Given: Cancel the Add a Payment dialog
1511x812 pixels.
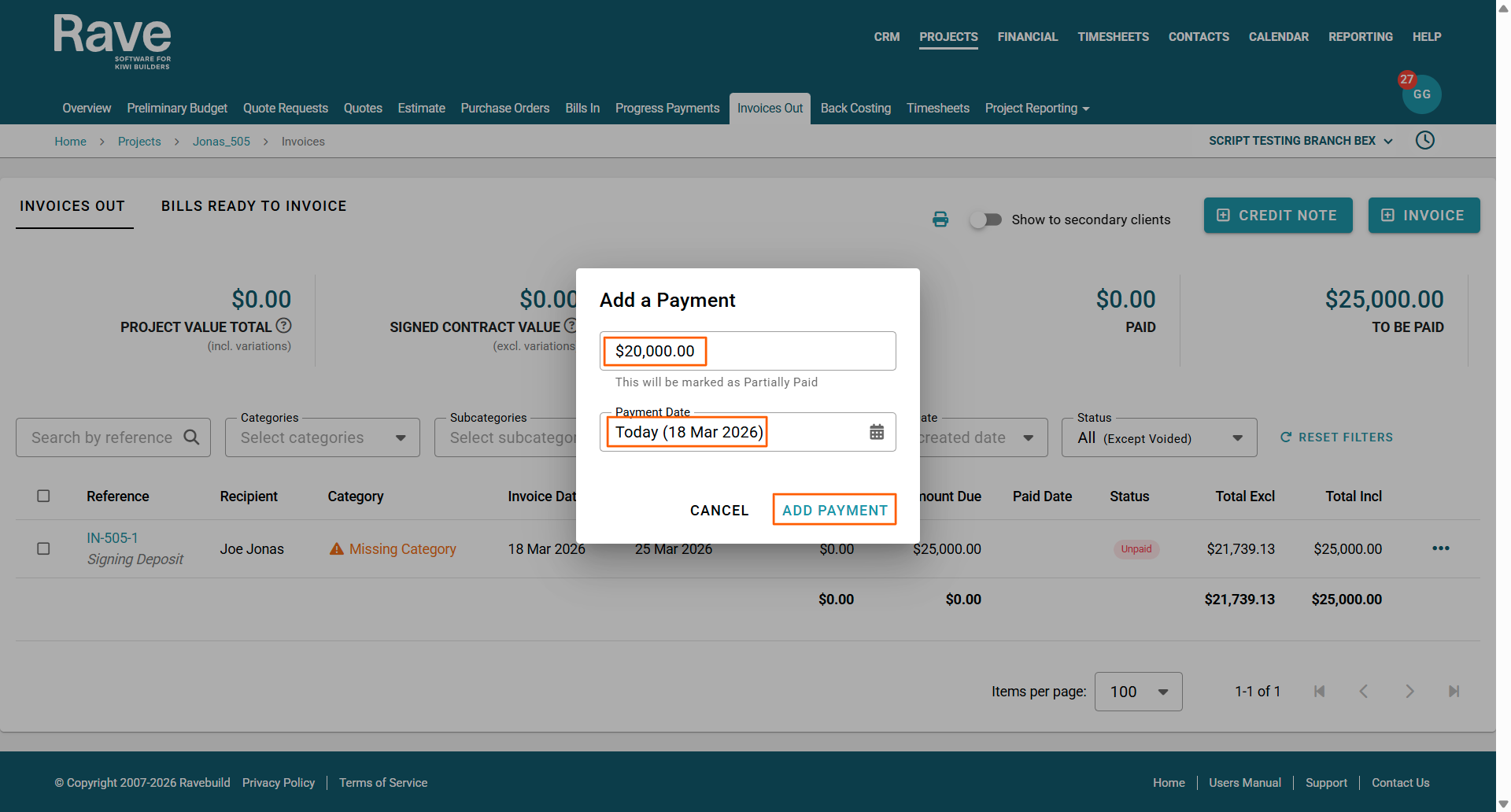Looking at the screenshot, I should click(x=719, y=511).
